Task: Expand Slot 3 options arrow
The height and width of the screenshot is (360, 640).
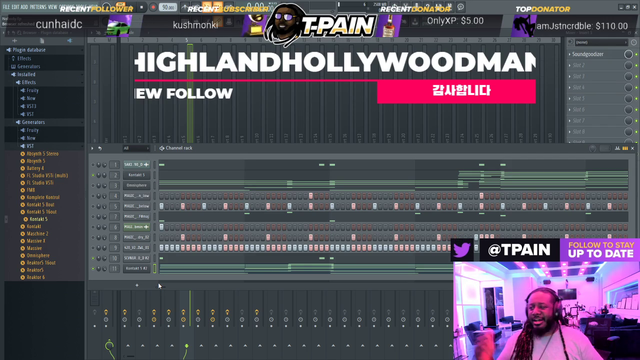Action: pos(570,76)
